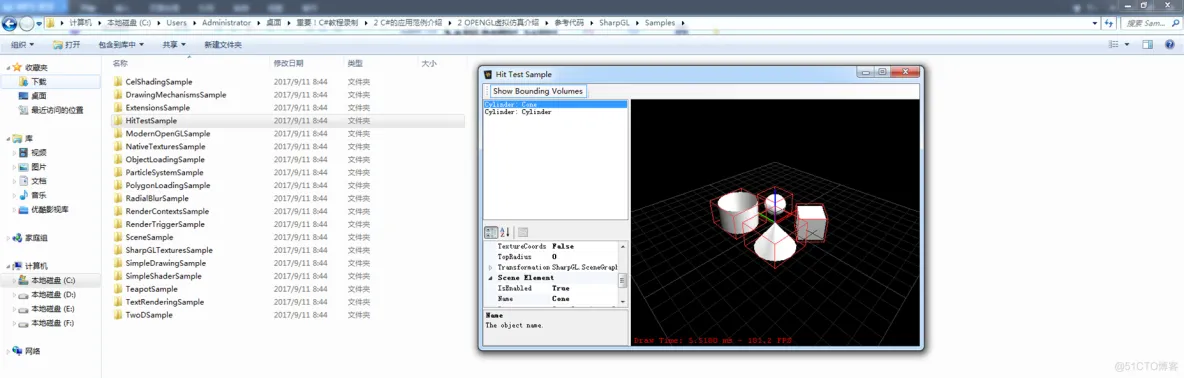Select the ExtensionsSample folder
1184x378 pixels.
click(x=158, y=108)
